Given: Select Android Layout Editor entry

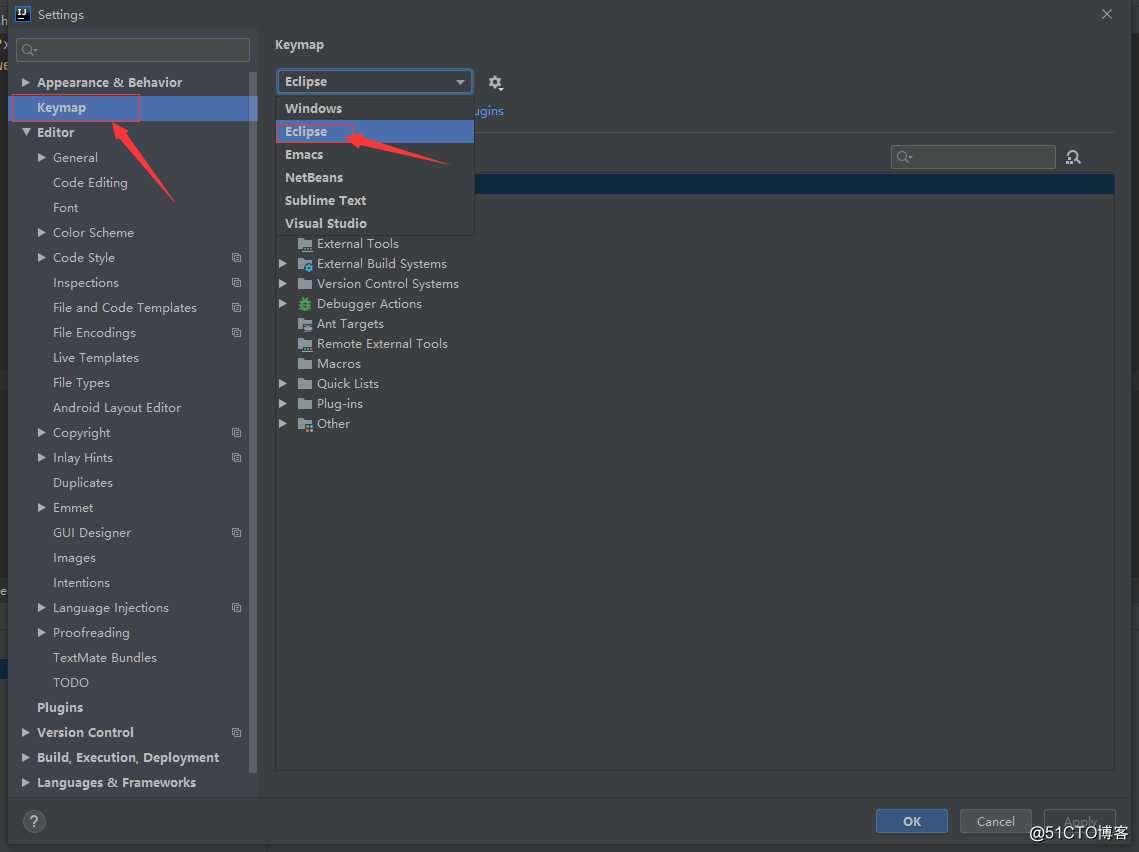Looking at the screenshot, I should click(x=117, y=408).
